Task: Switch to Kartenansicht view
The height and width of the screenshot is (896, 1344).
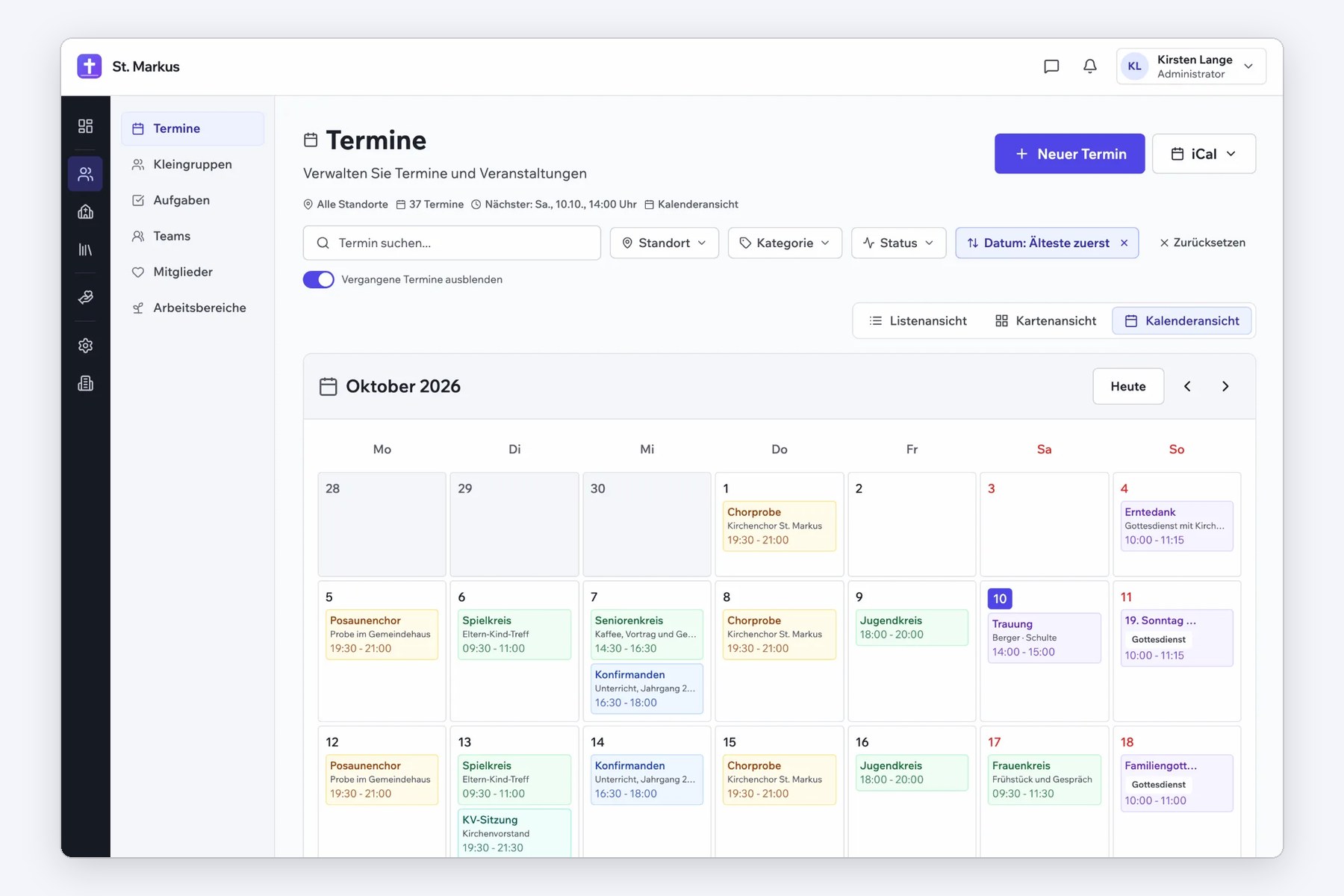Action: 1045,321
